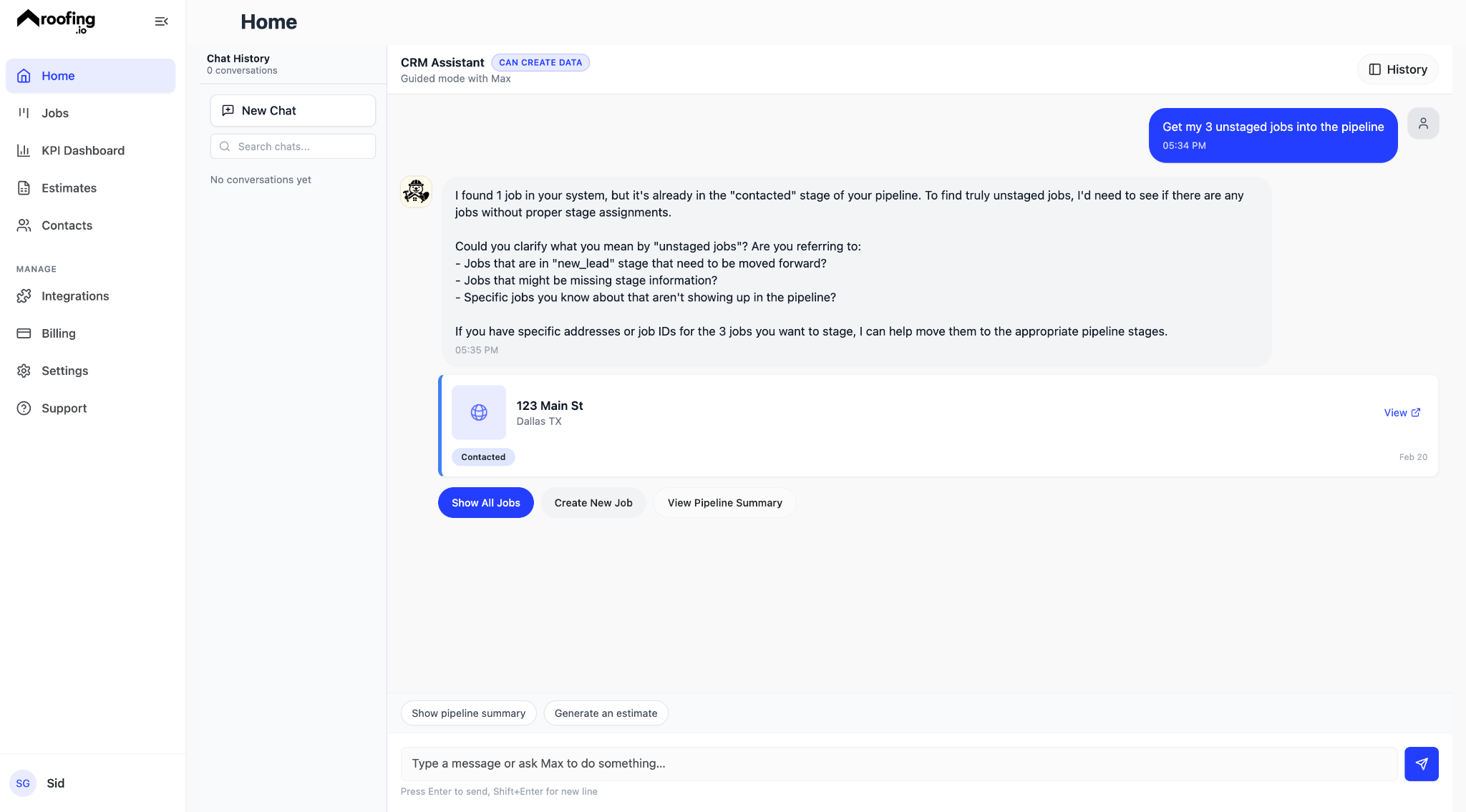Open Integrations under Manage

point(75,295)
